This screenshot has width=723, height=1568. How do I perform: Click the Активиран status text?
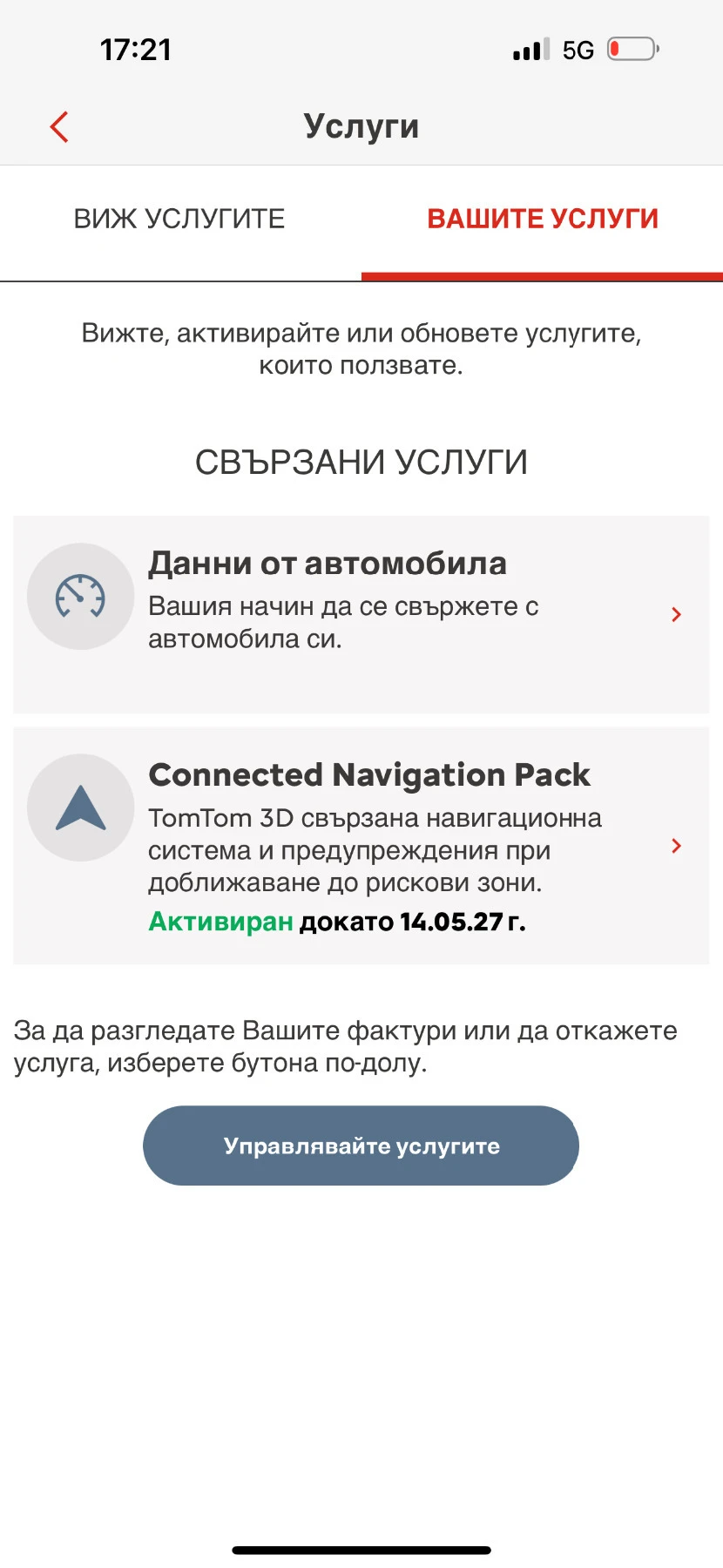[x=220, y=922]
